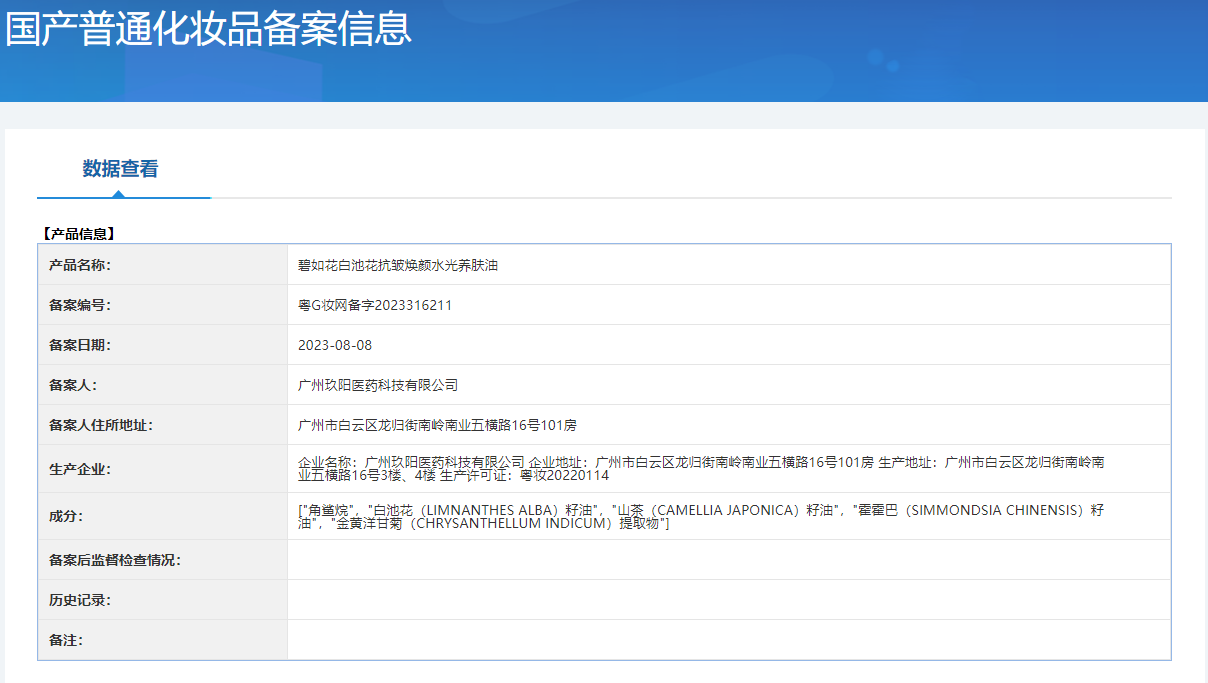Select the address in 备案人住所地址 row
Image resolution: width=1208 pixels, height=683 pixels.
coord(437,425)
